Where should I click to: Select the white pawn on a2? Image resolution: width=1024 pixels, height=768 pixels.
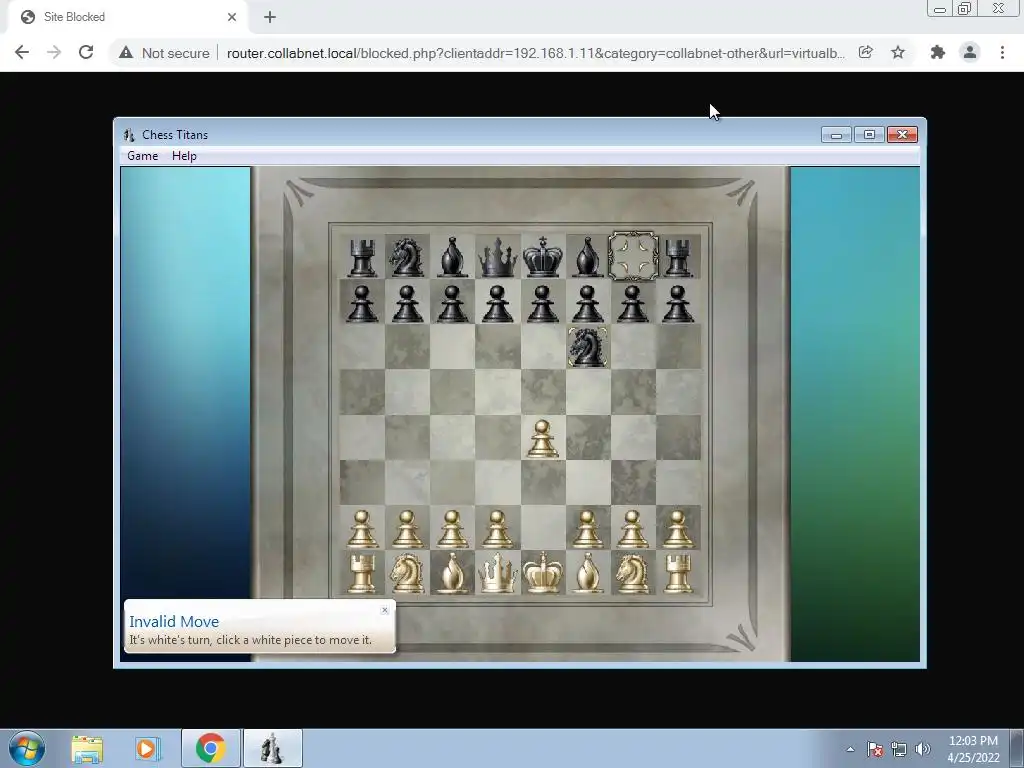(x=362, y=528)
